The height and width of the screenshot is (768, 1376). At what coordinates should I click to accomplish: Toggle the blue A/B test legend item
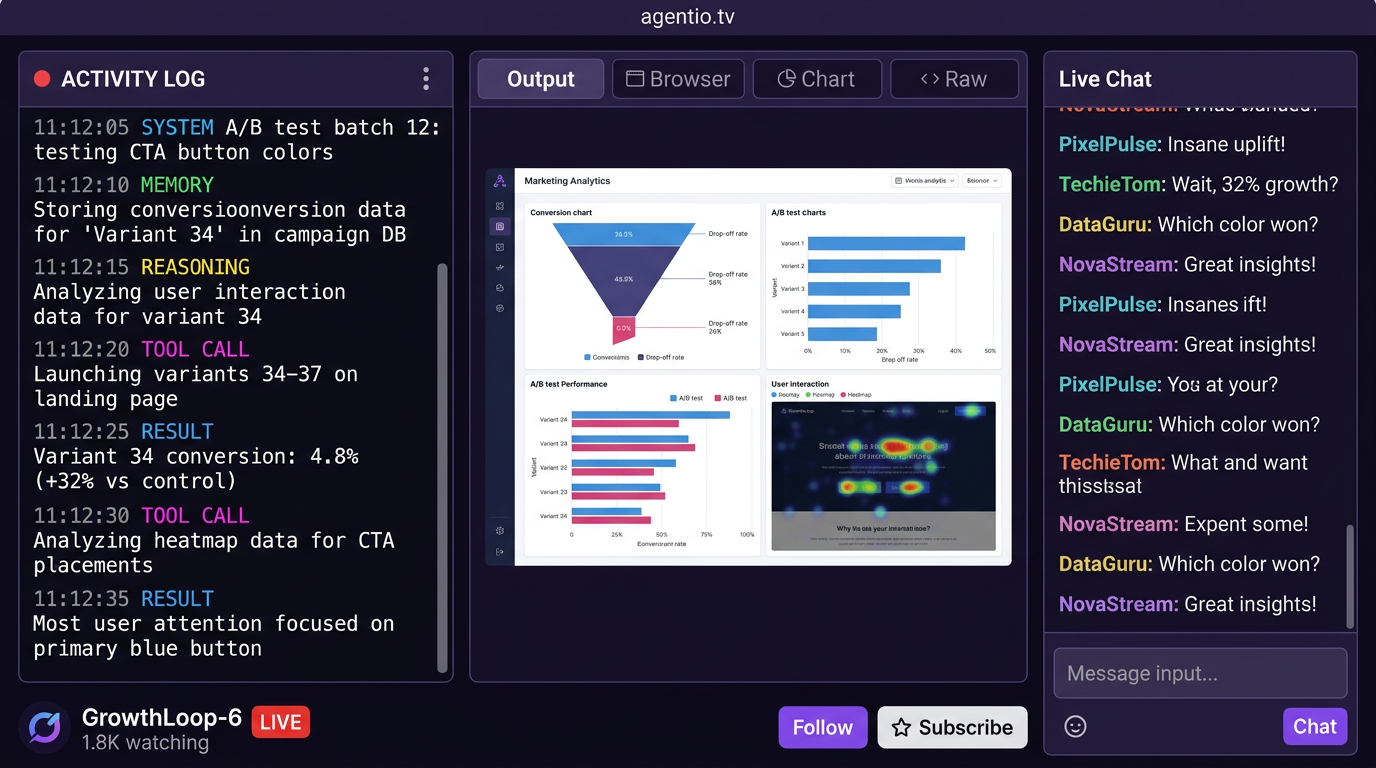pos(685,398)
